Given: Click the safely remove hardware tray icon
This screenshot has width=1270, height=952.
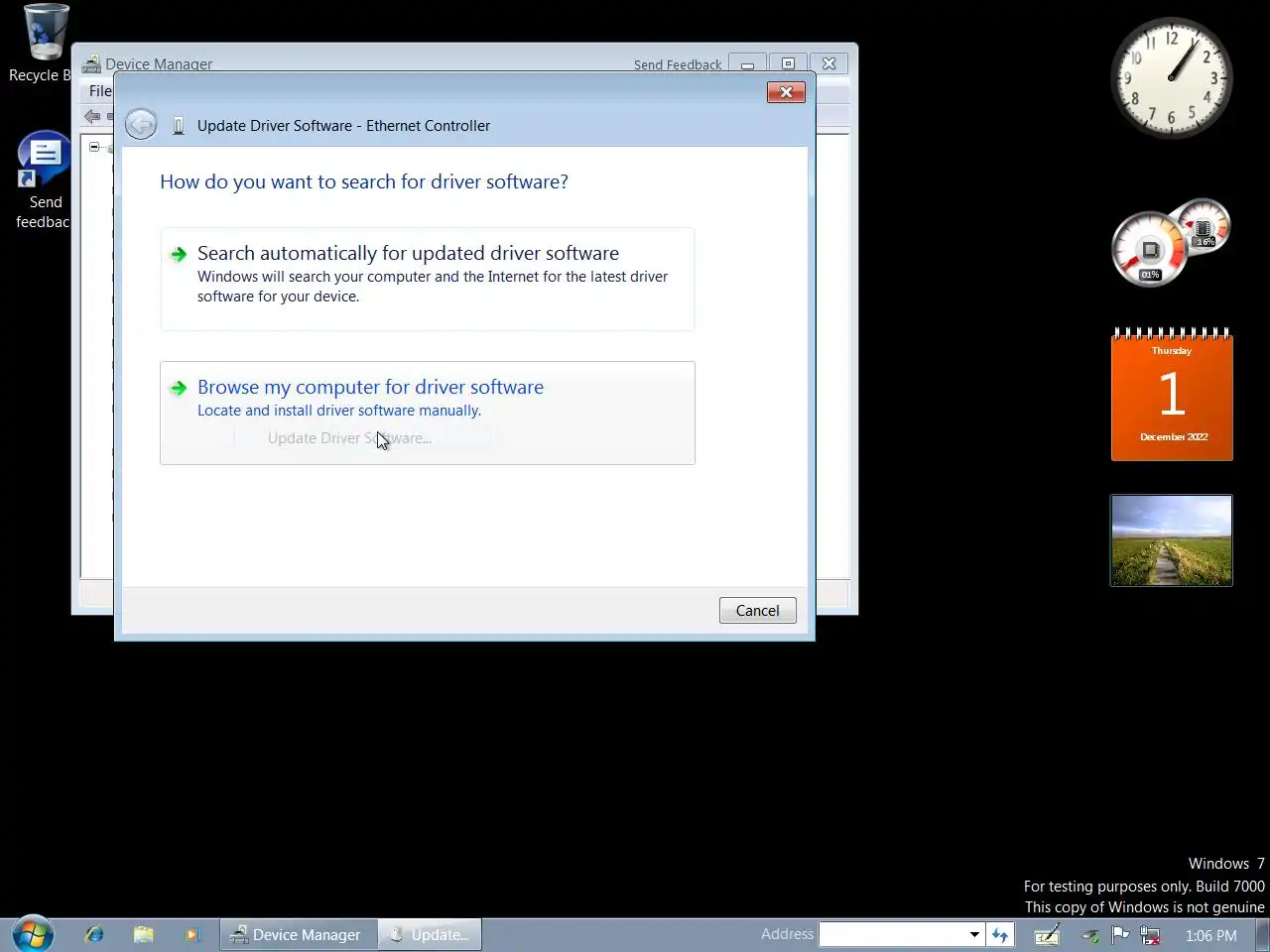Looking at the screenshot, I should click(1090, 934).
